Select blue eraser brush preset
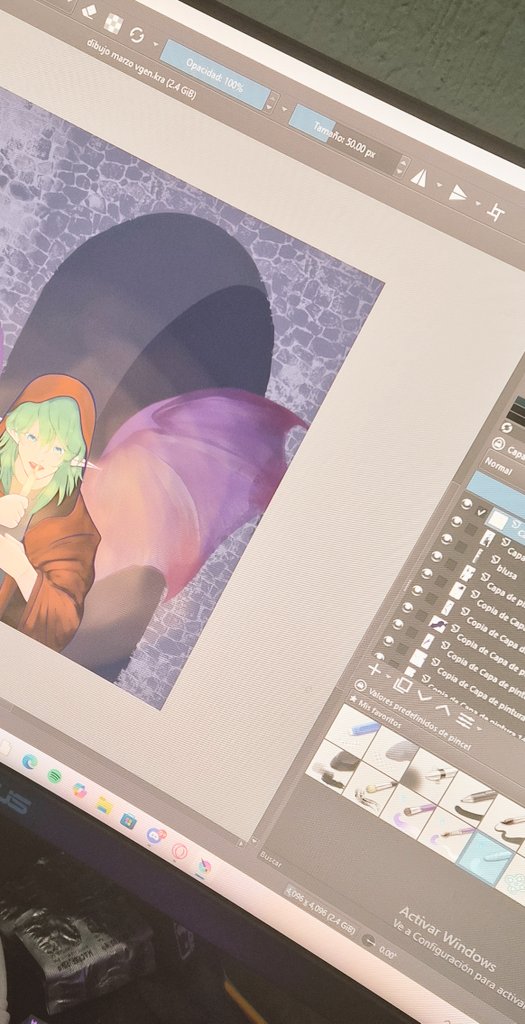The height and width of the screenshot is (1024, 525). coord(353,731)
